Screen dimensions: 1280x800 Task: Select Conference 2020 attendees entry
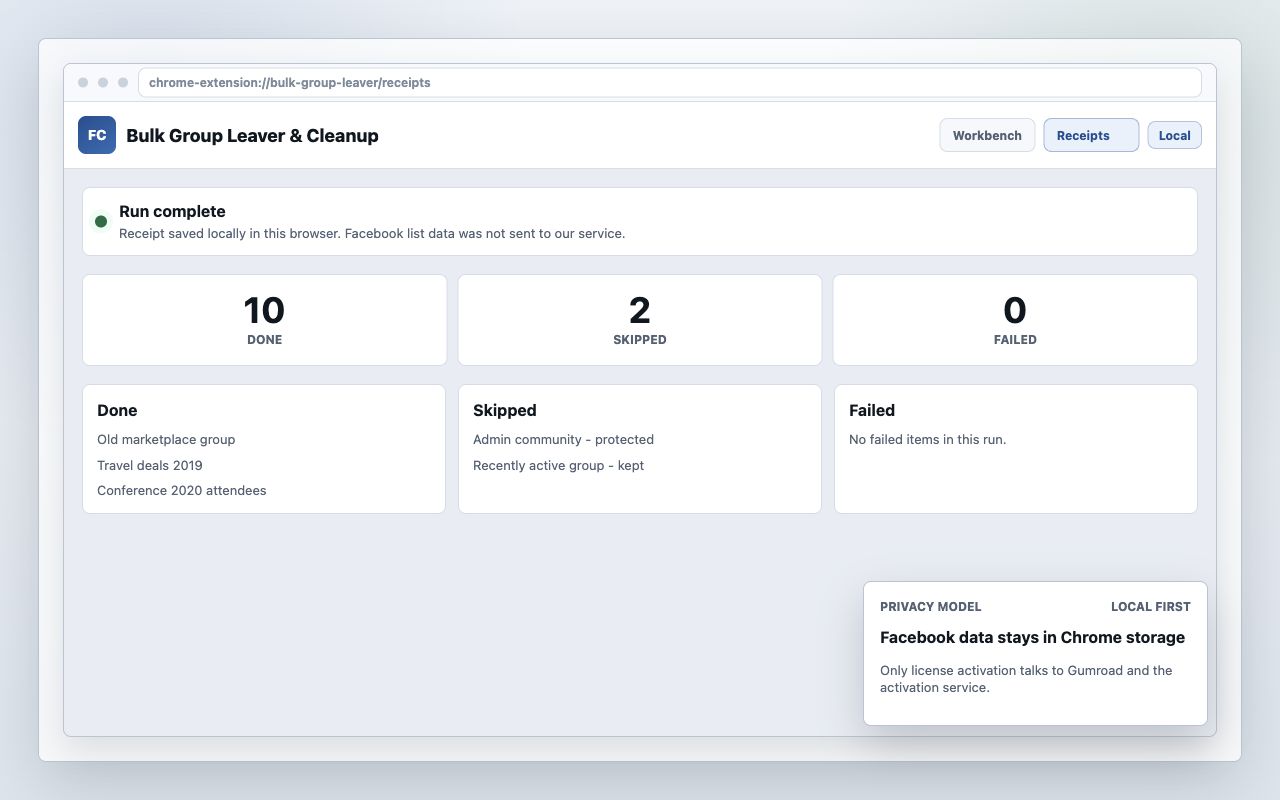pos(182,491)
